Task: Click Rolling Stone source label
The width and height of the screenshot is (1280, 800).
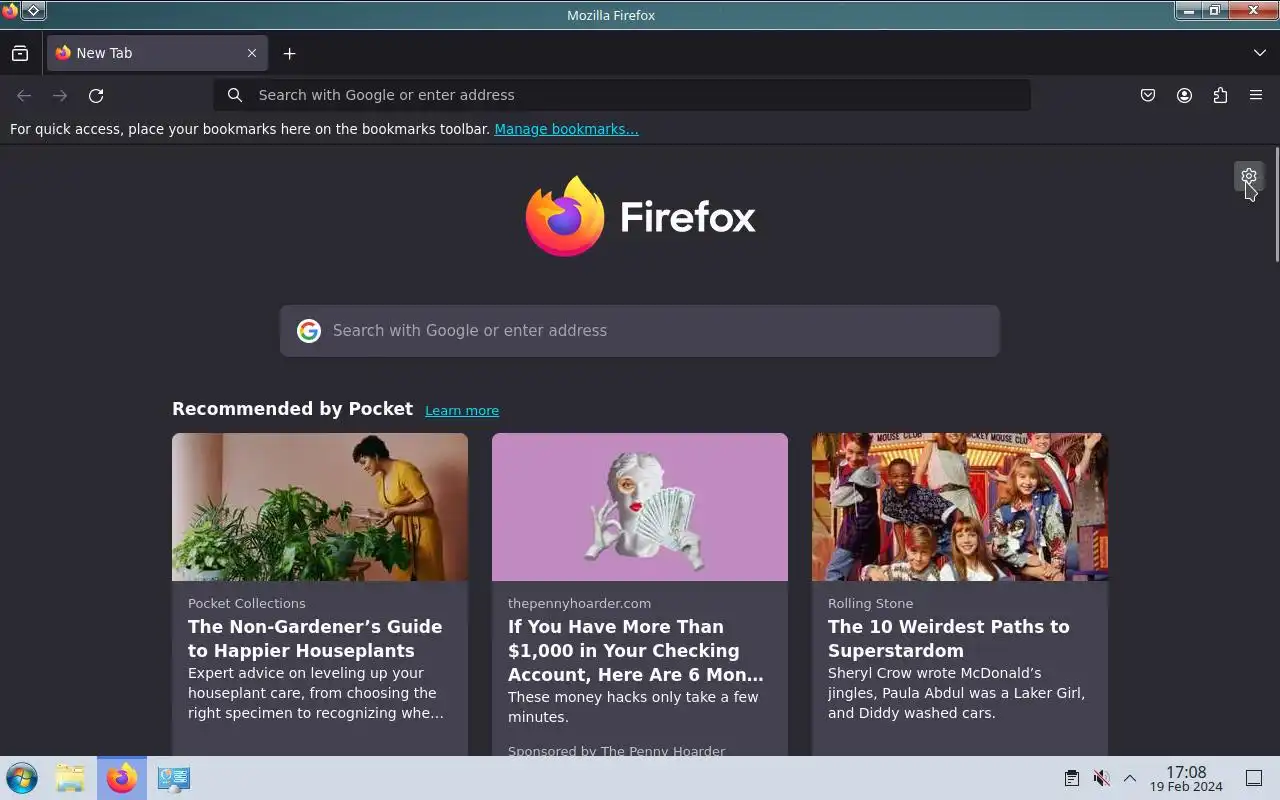Action: [x=870, y=603]
